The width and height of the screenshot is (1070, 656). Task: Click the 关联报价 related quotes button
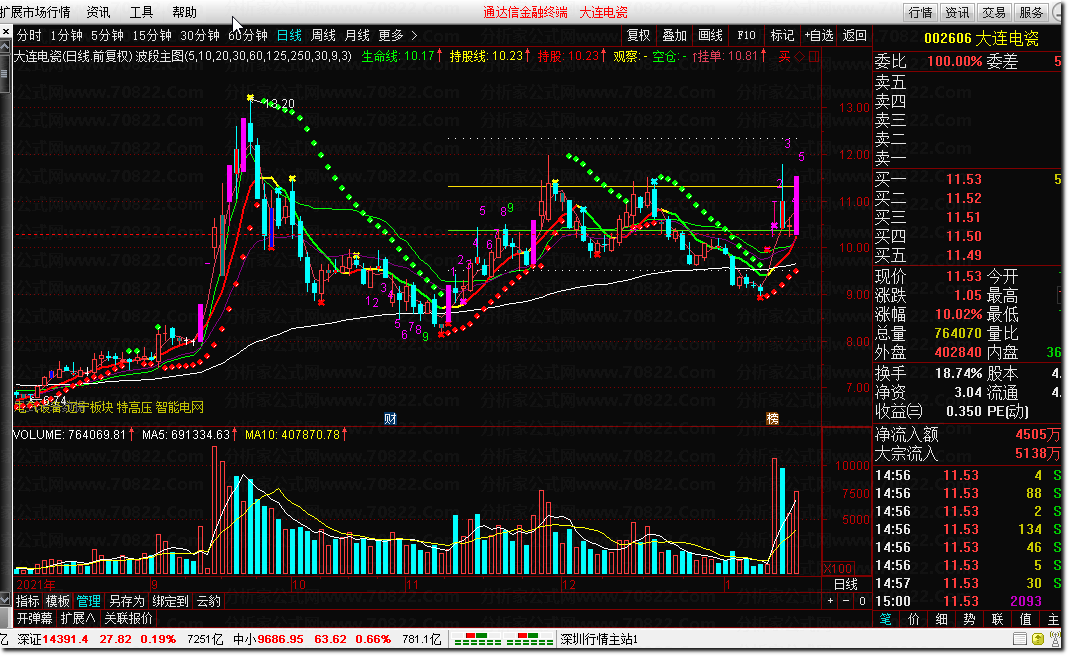tap(128, 618)
